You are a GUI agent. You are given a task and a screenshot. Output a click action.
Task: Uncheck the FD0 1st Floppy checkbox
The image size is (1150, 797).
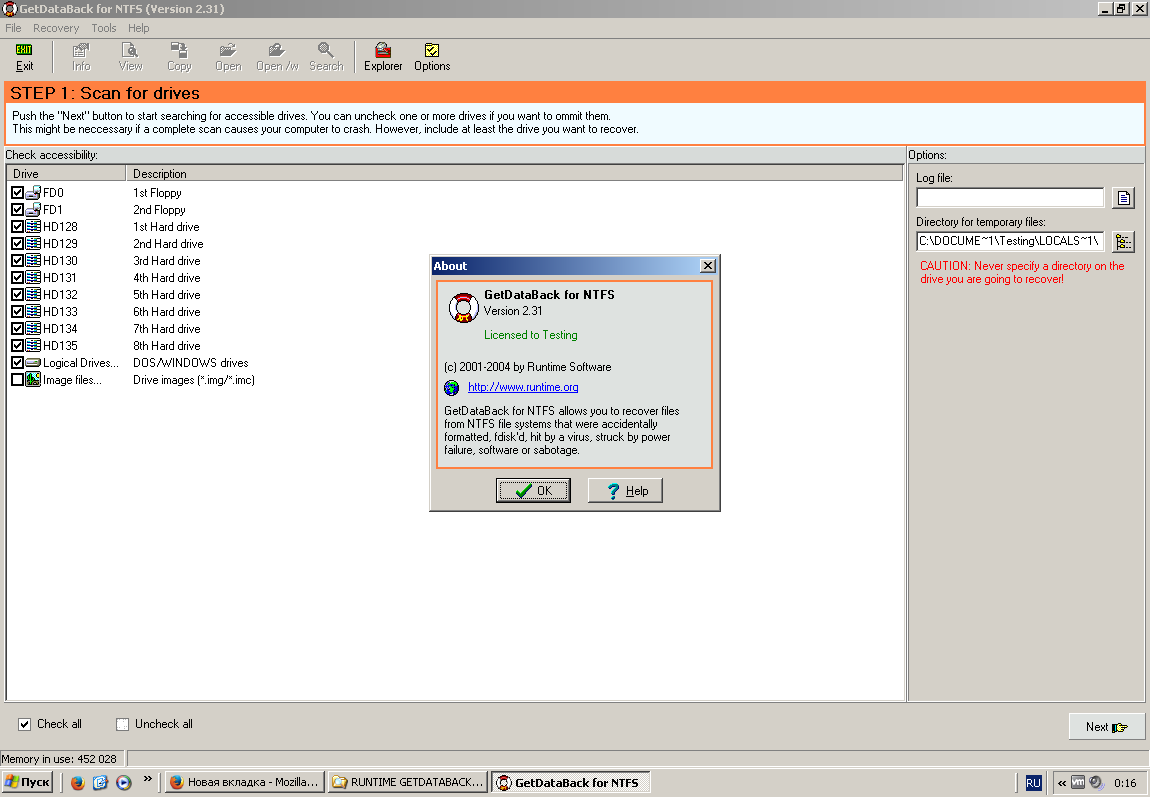17,193
